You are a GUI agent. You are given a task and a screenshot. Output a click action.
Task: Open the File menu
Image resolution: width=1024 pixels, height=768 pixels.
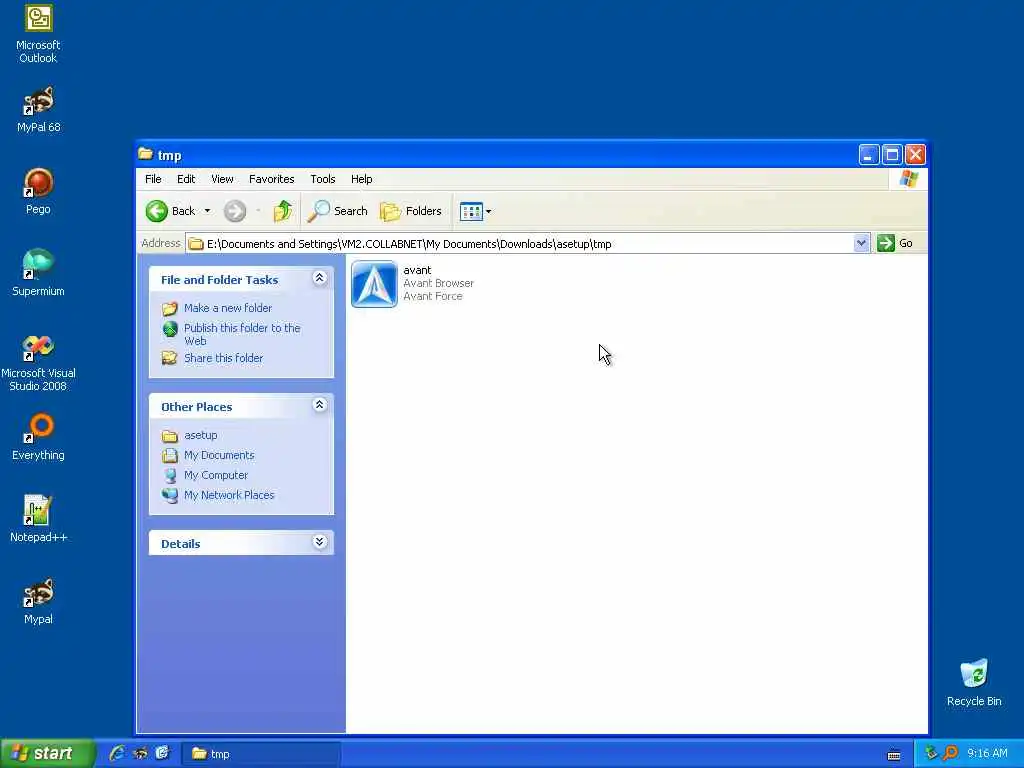[153, 179]
